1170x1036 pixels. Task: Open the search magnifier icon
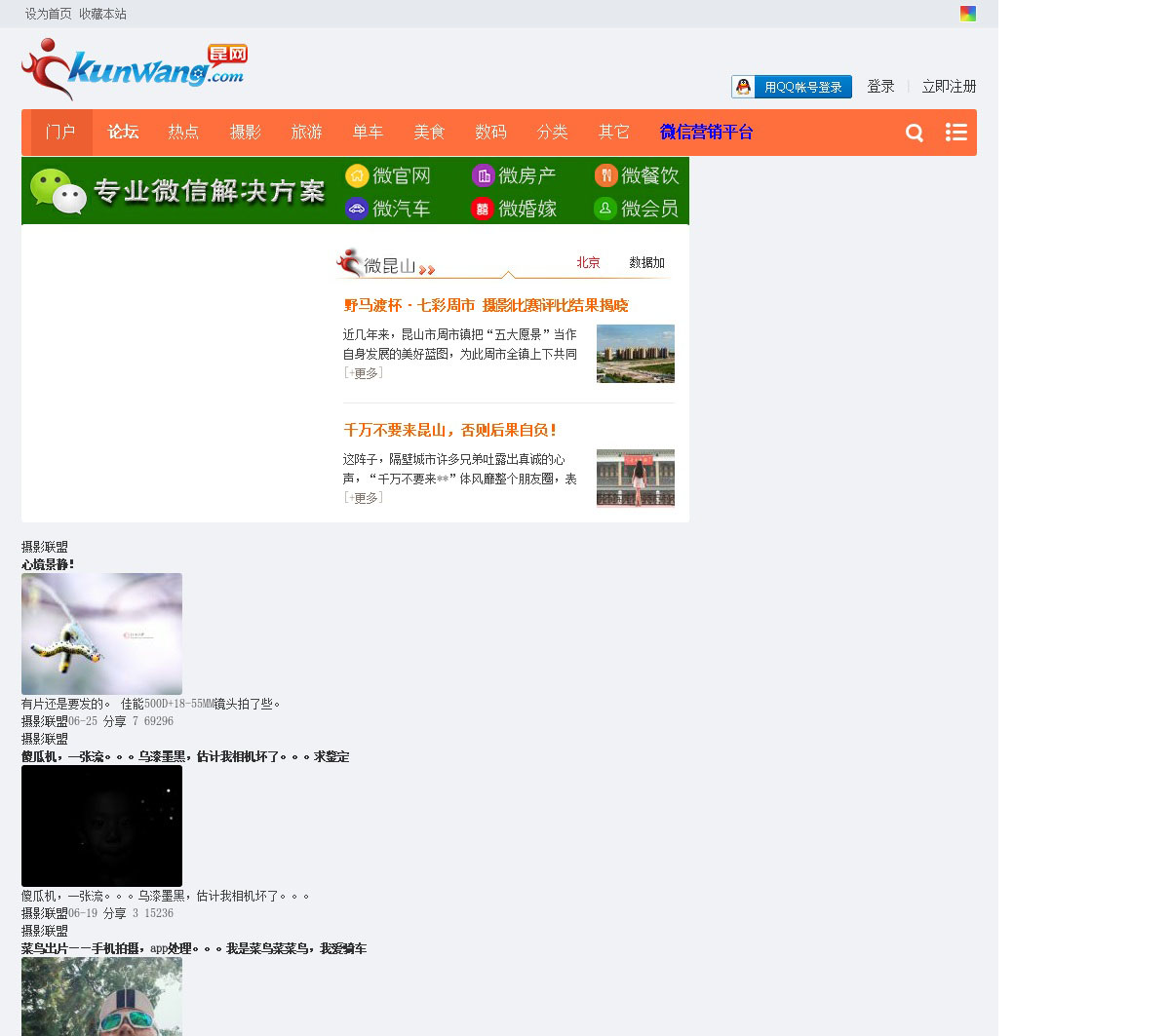[x=915, y=133]
